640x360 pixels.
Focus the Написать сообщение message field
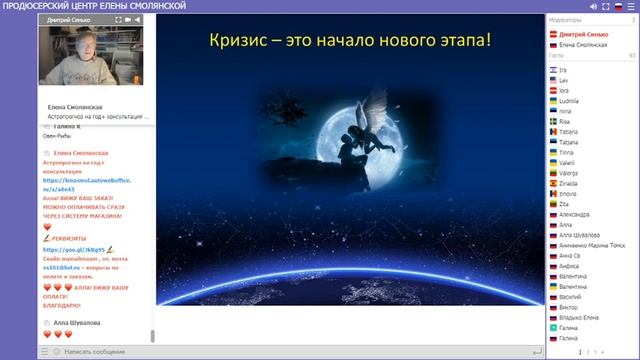[x=296, y=351]
